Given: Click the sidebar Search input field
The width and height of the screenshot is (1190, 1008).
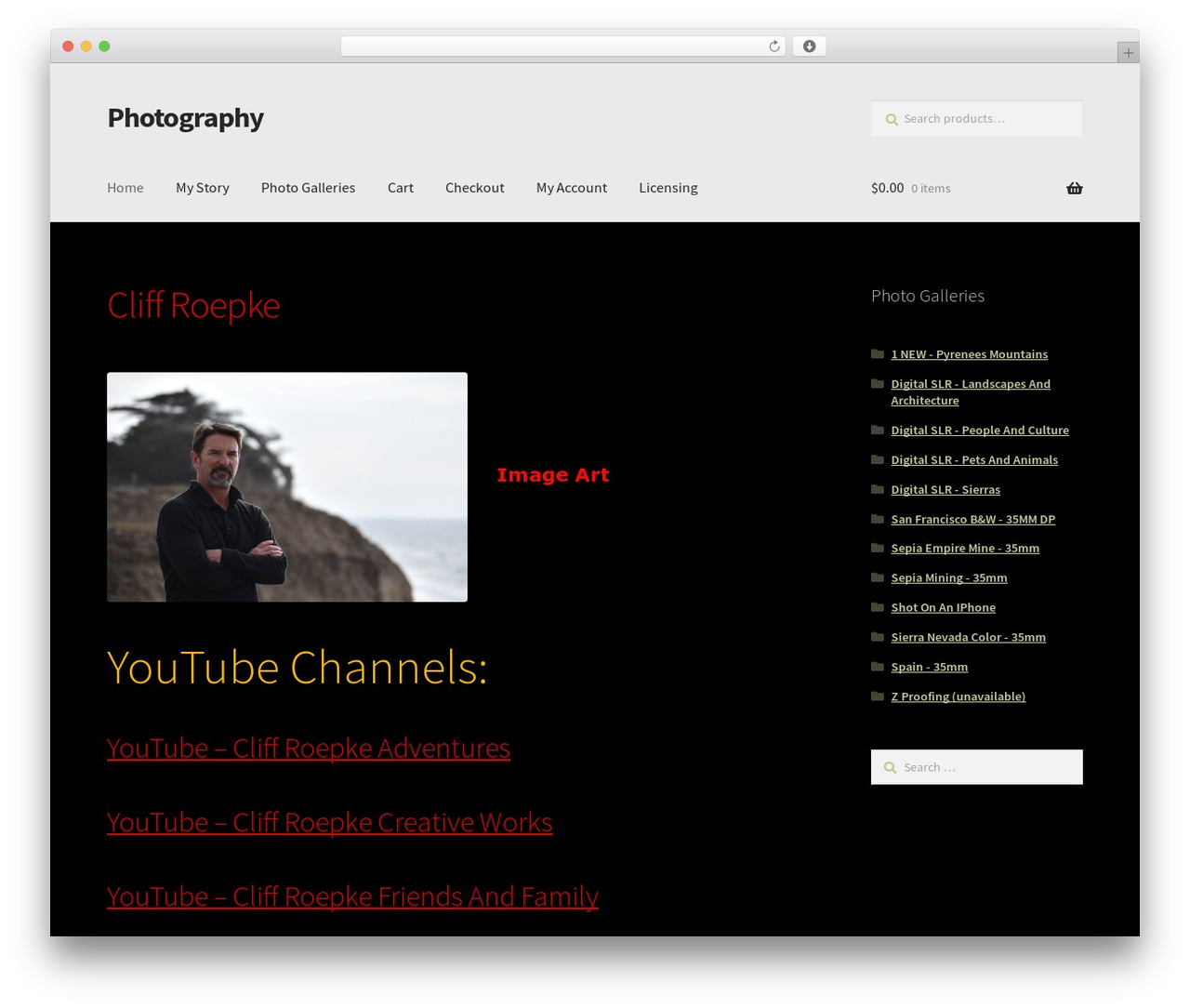Looking at the screenshot, I should [977, 767].
